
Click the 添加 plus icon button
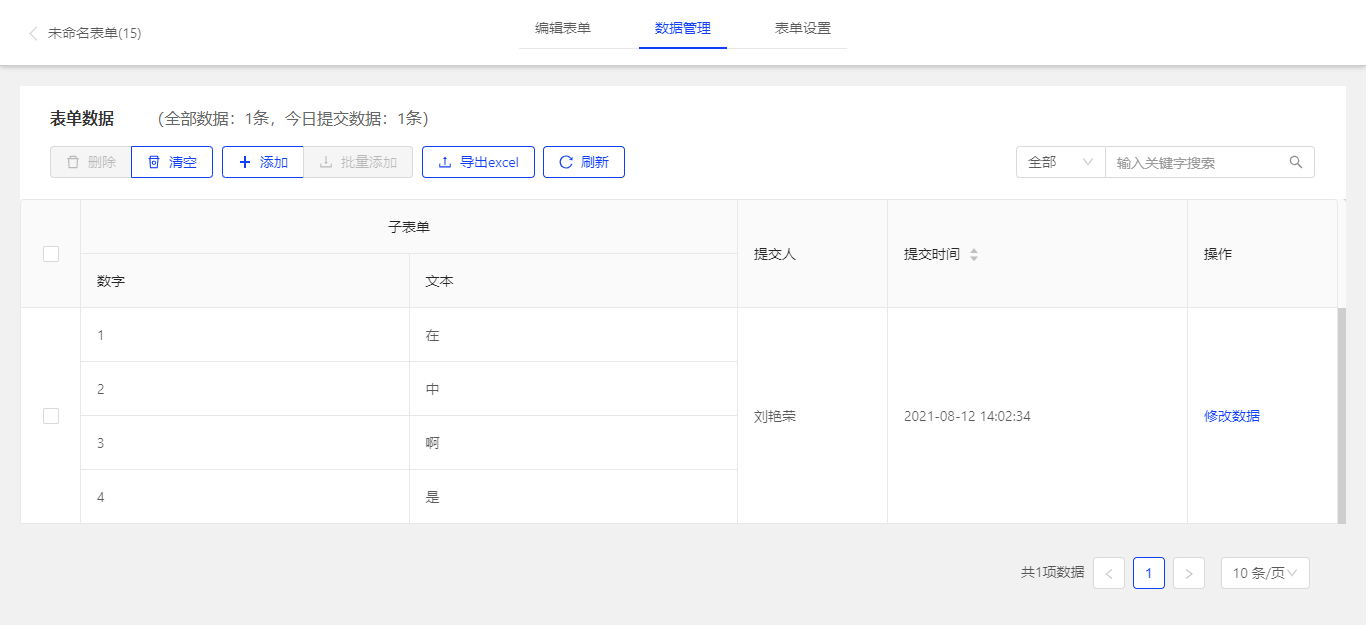pos(263,162)
